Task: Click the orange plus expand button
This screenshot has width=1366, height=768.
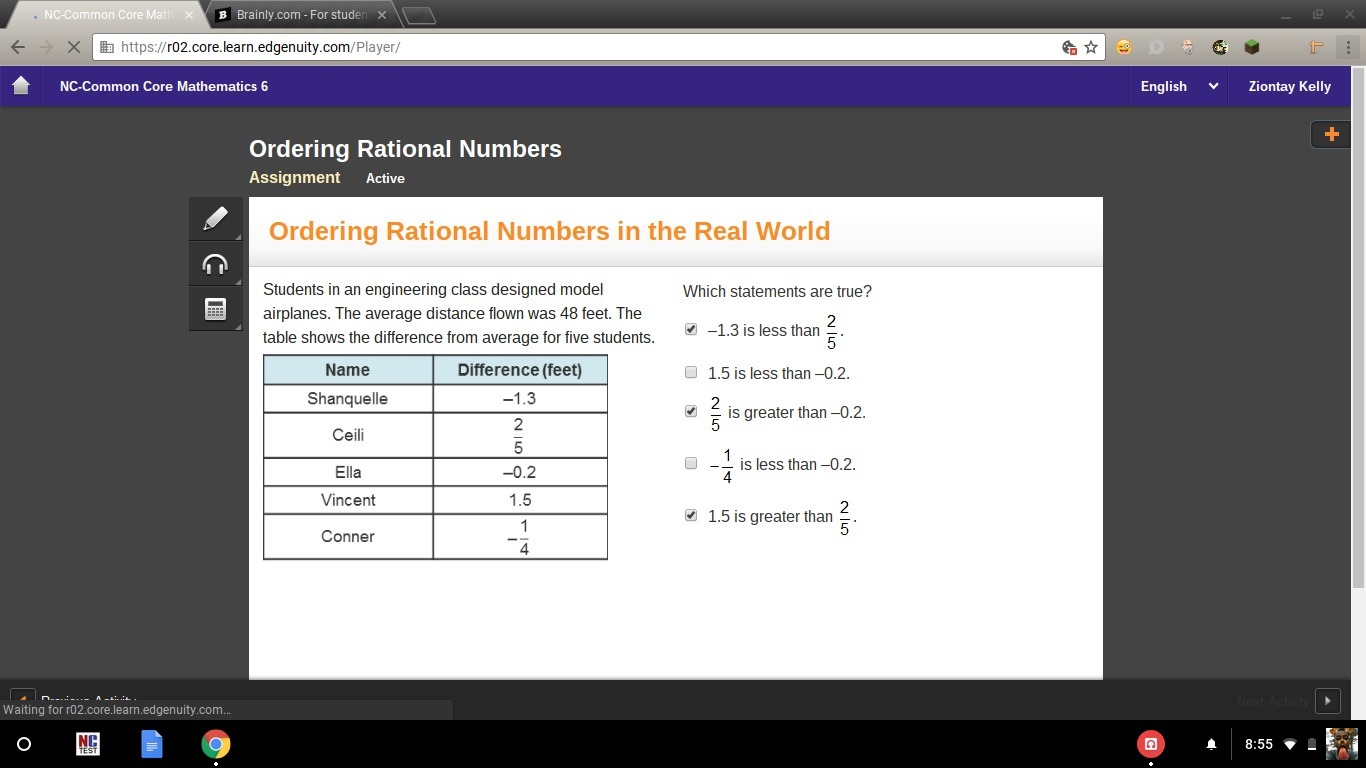Action: 1331,134
